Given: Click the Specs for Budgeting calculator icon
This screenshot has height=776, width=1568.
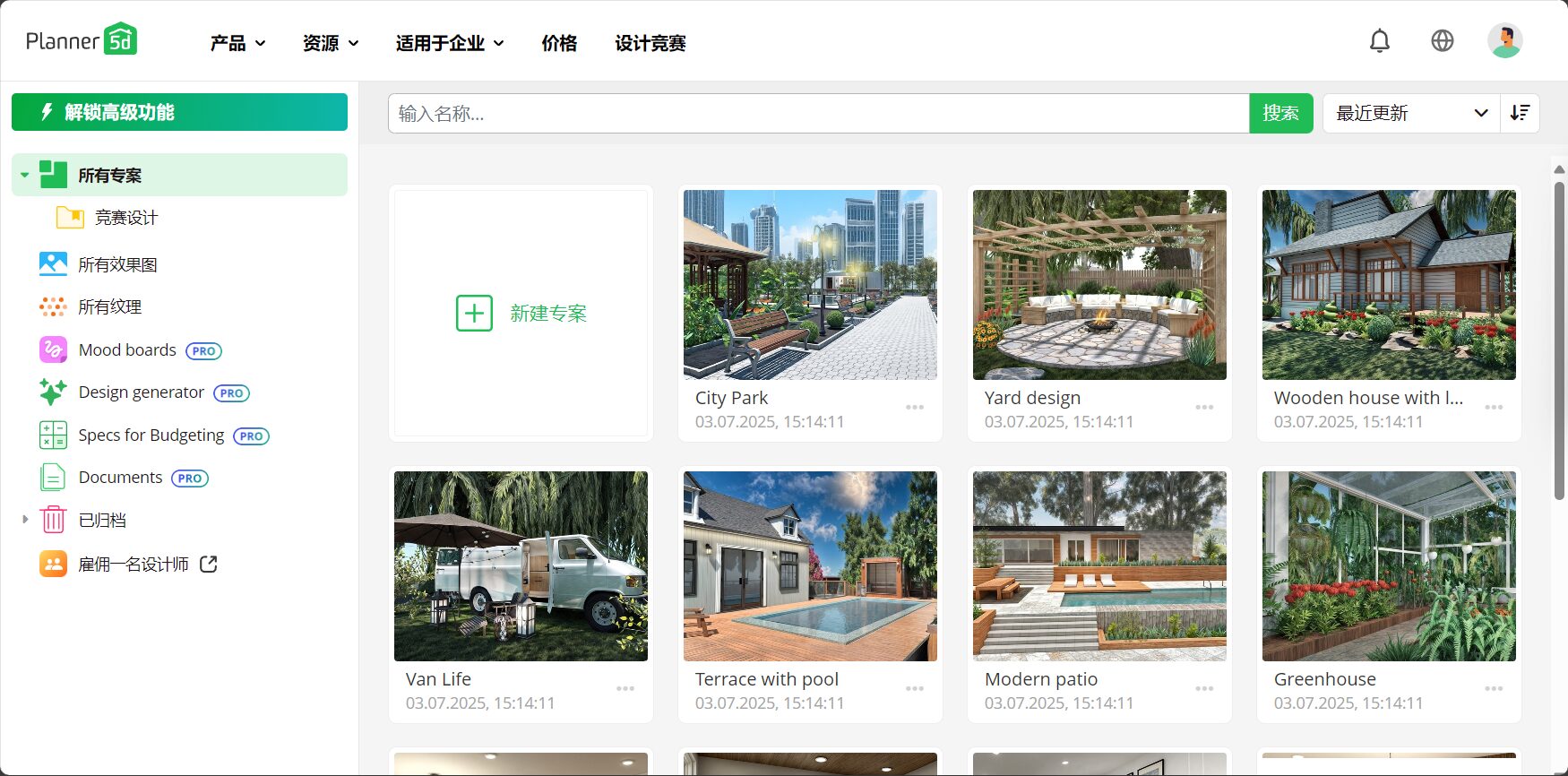Looking at the screenshot, I should 53,435.
